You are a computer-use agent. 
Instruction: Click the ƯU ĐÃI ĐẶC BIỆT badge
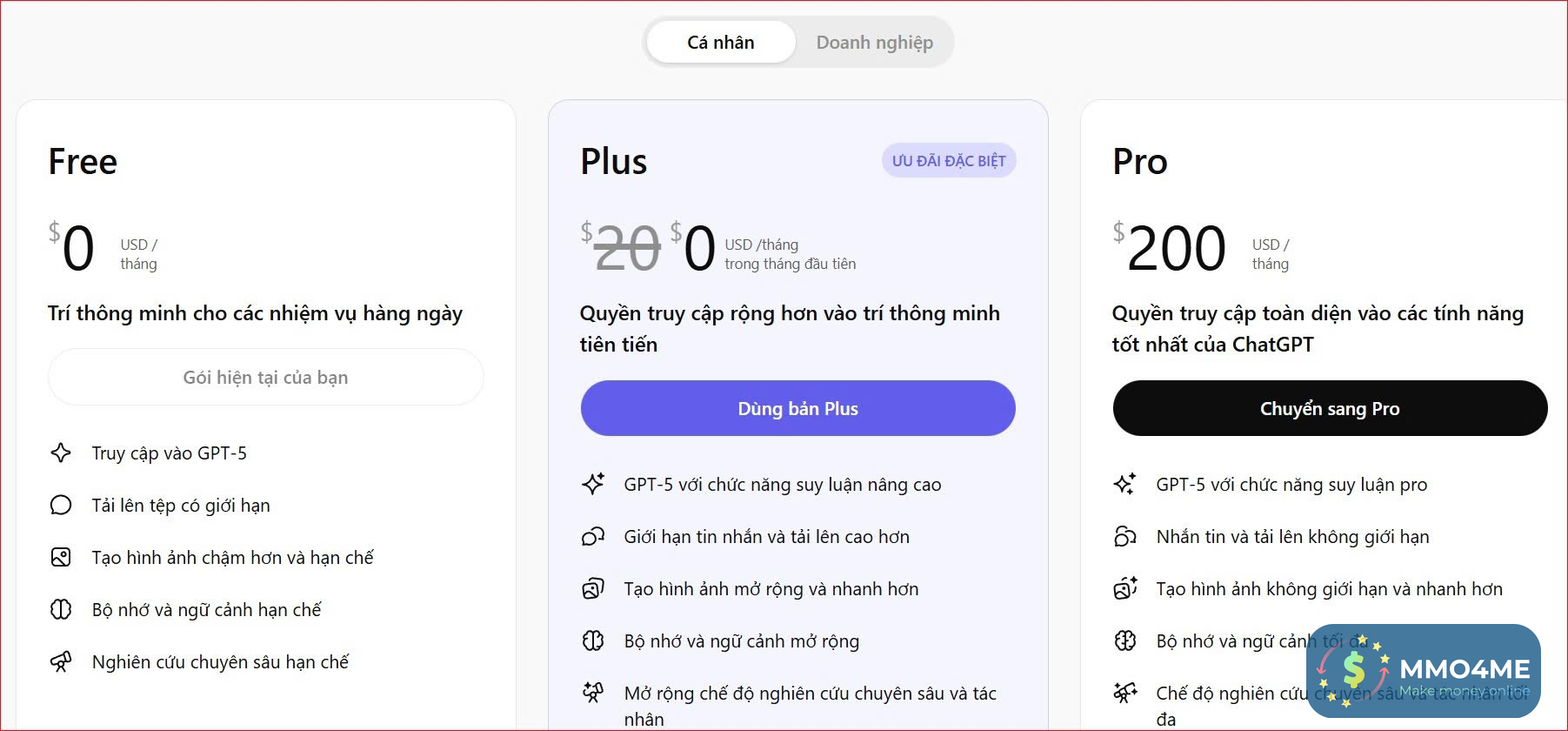point(948,161)
